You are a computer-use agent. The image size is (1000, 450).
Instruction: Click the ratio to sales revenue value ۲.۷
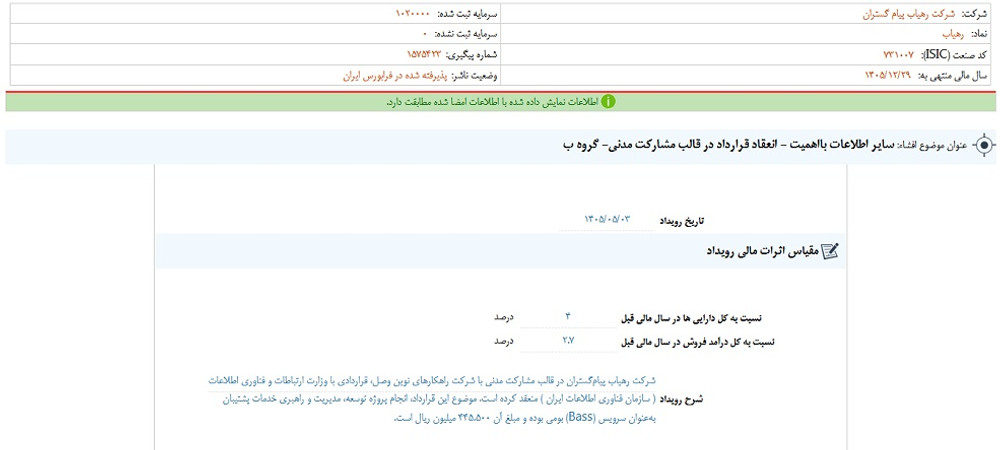click(x=568, y=341)
